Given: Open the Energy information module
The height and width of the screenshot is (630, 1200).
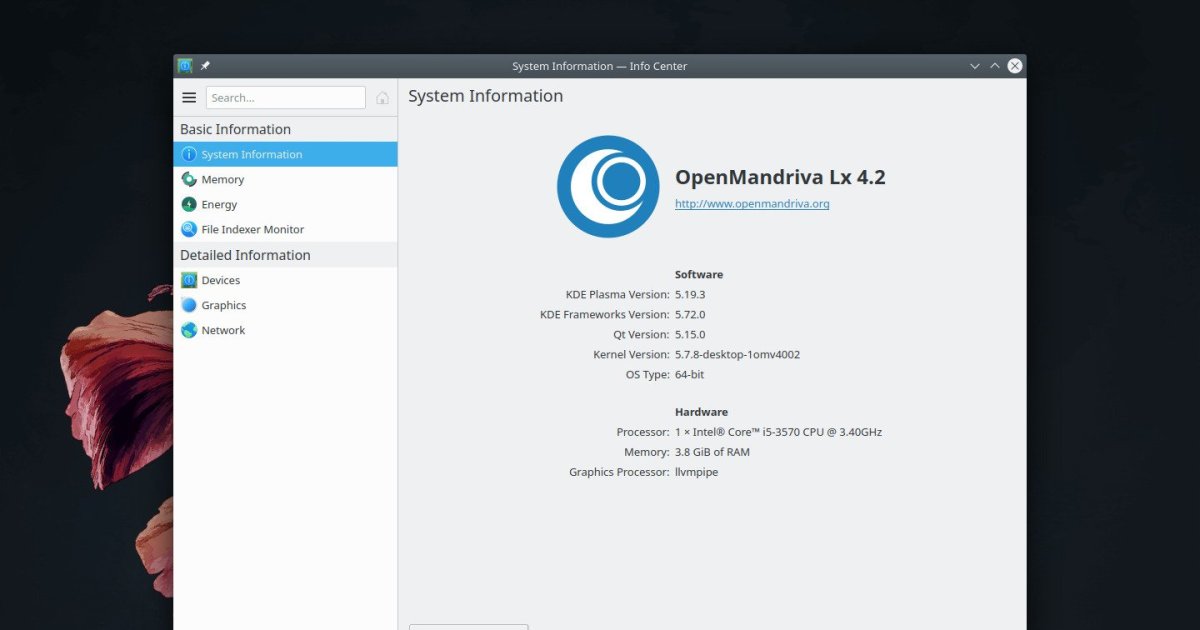Looking at the screenshot, I should pos(219,205).
